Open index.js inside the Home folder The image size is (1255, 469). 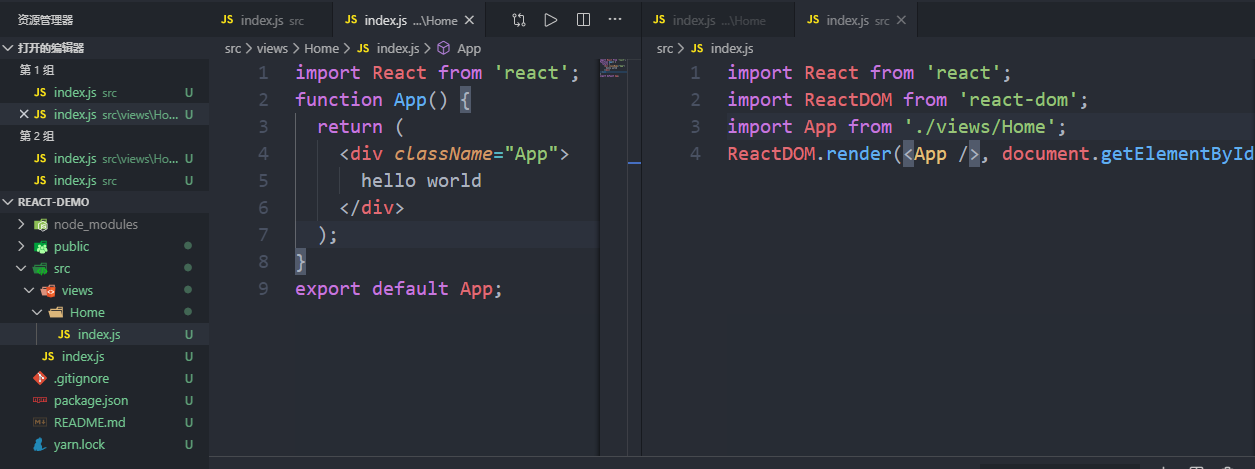[x=104, y=335]
